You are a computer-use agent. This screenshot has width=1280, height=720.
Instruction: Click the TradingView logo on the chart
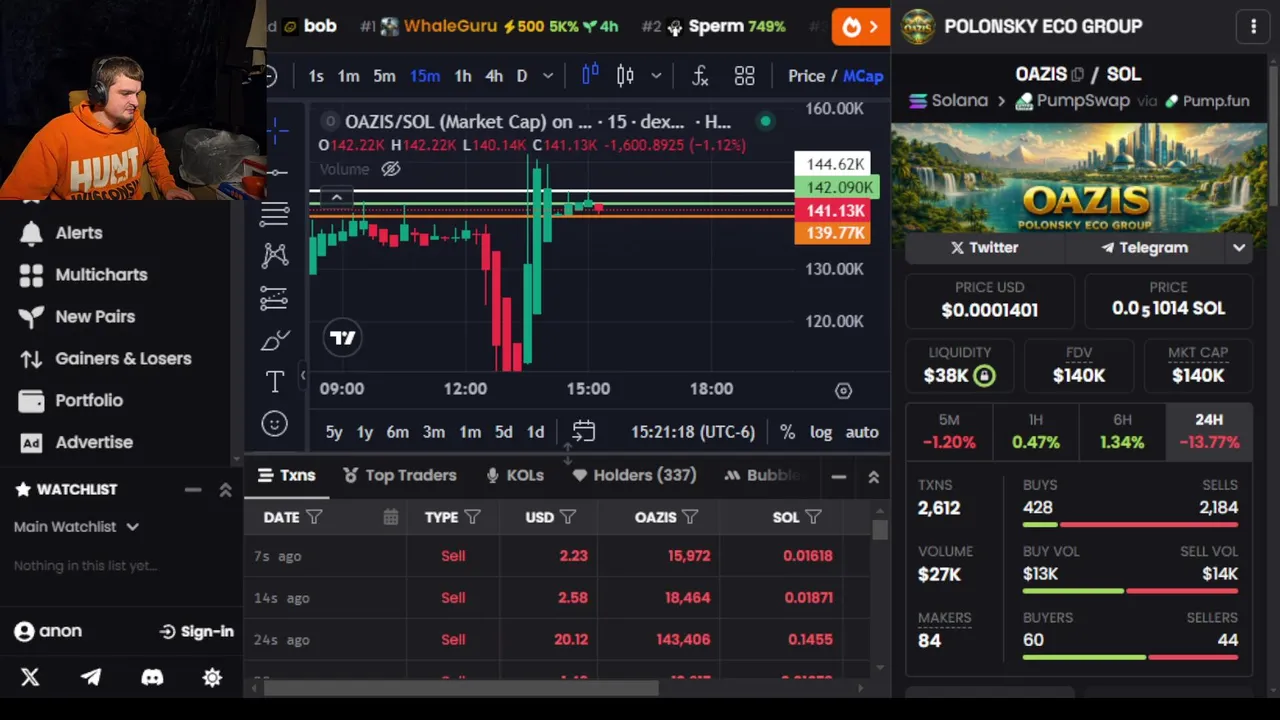pyautogui.click(x=342, y=338)
